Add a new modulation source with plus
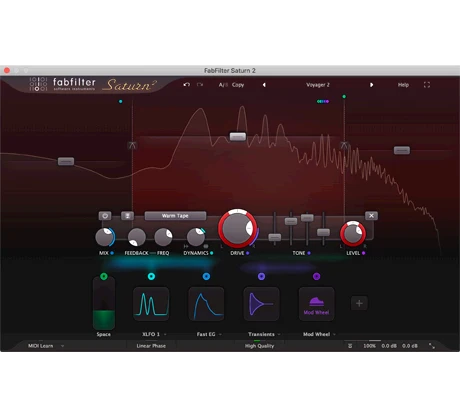This screenshot has height=416, width=460. point(359,303)
